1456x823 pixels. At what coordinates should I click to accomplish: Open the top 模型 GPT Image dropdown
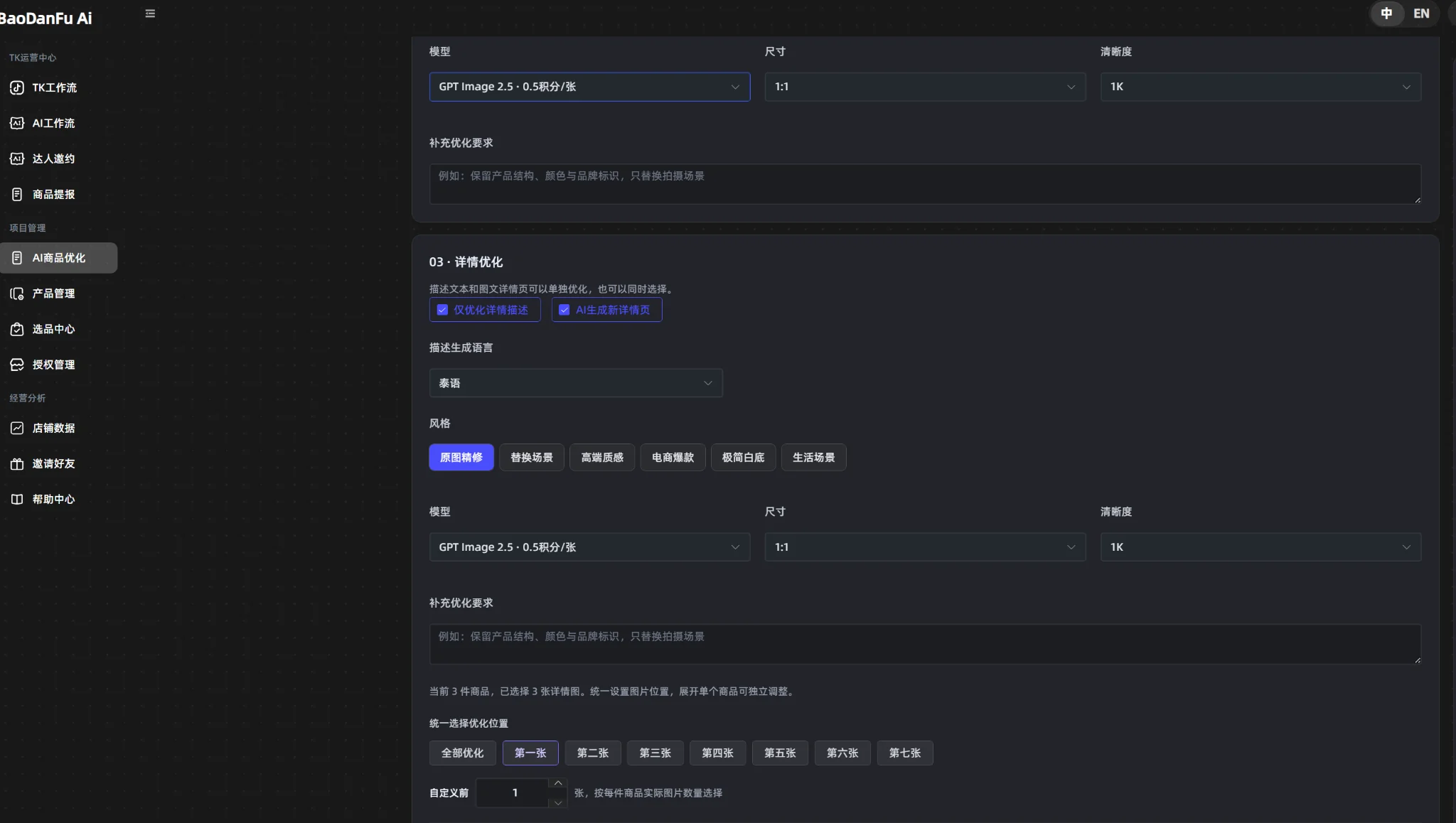(589, 87)
